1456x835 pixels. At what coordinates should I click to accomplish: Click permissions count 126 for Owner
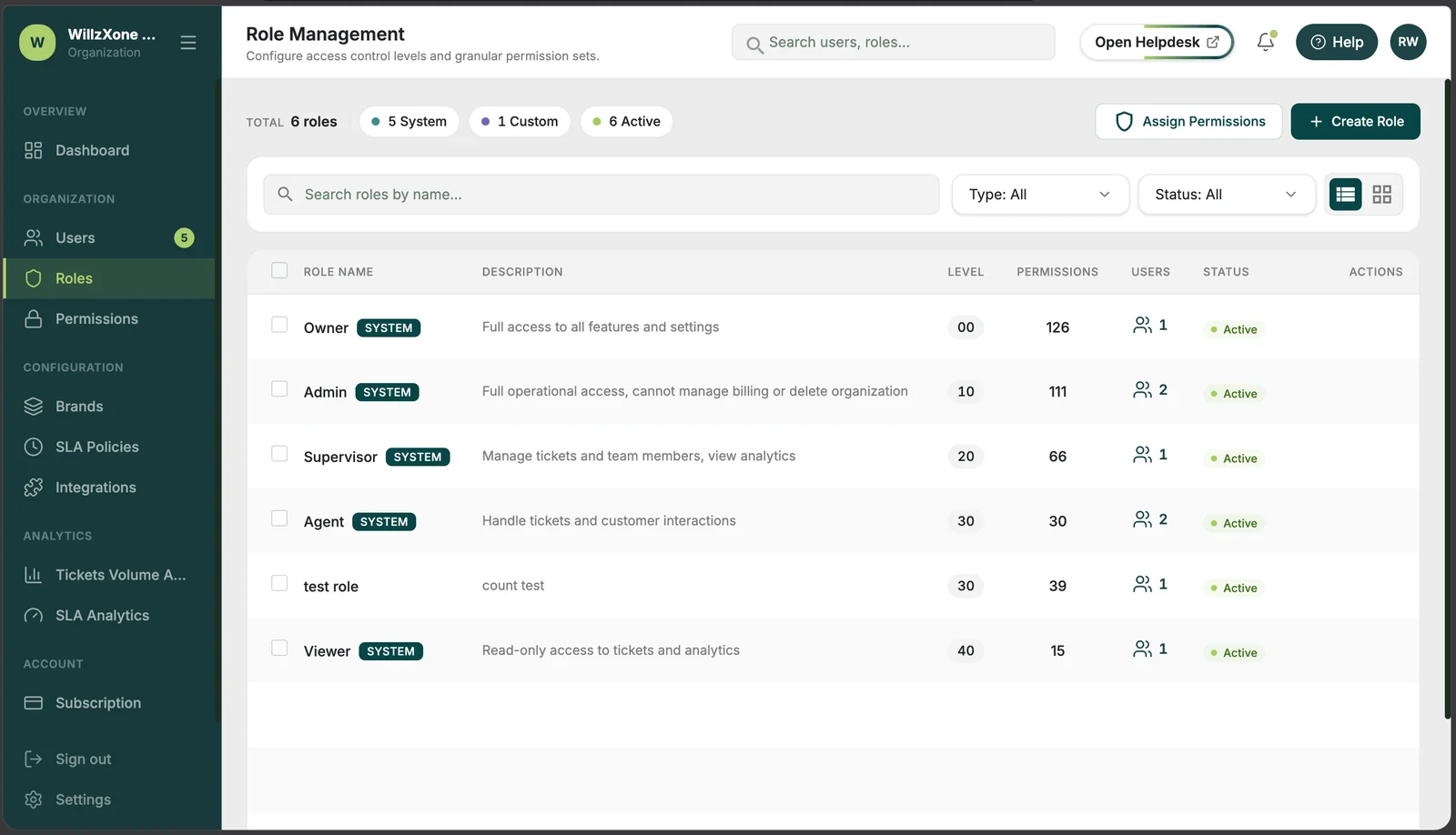click(1057, 327)
